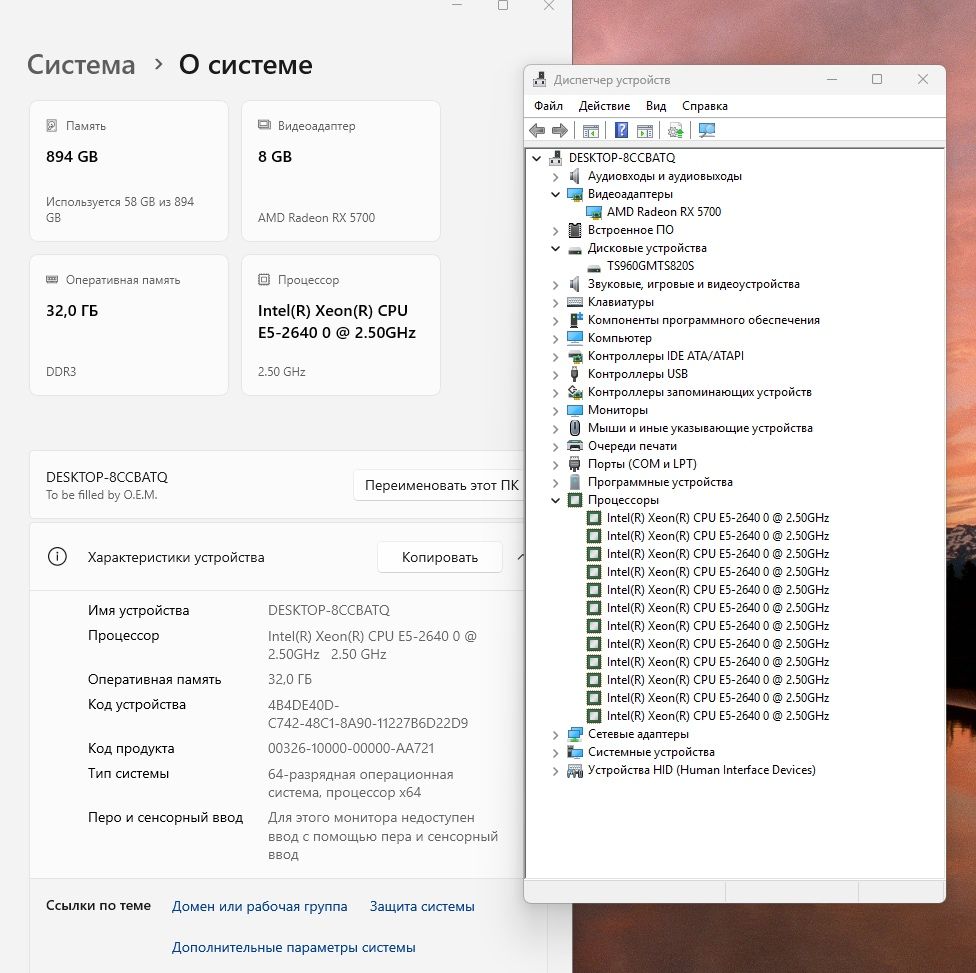Collapse the Видеоадаптеры category chevron
The image size is (976, 973).
[x=556, y=194]
